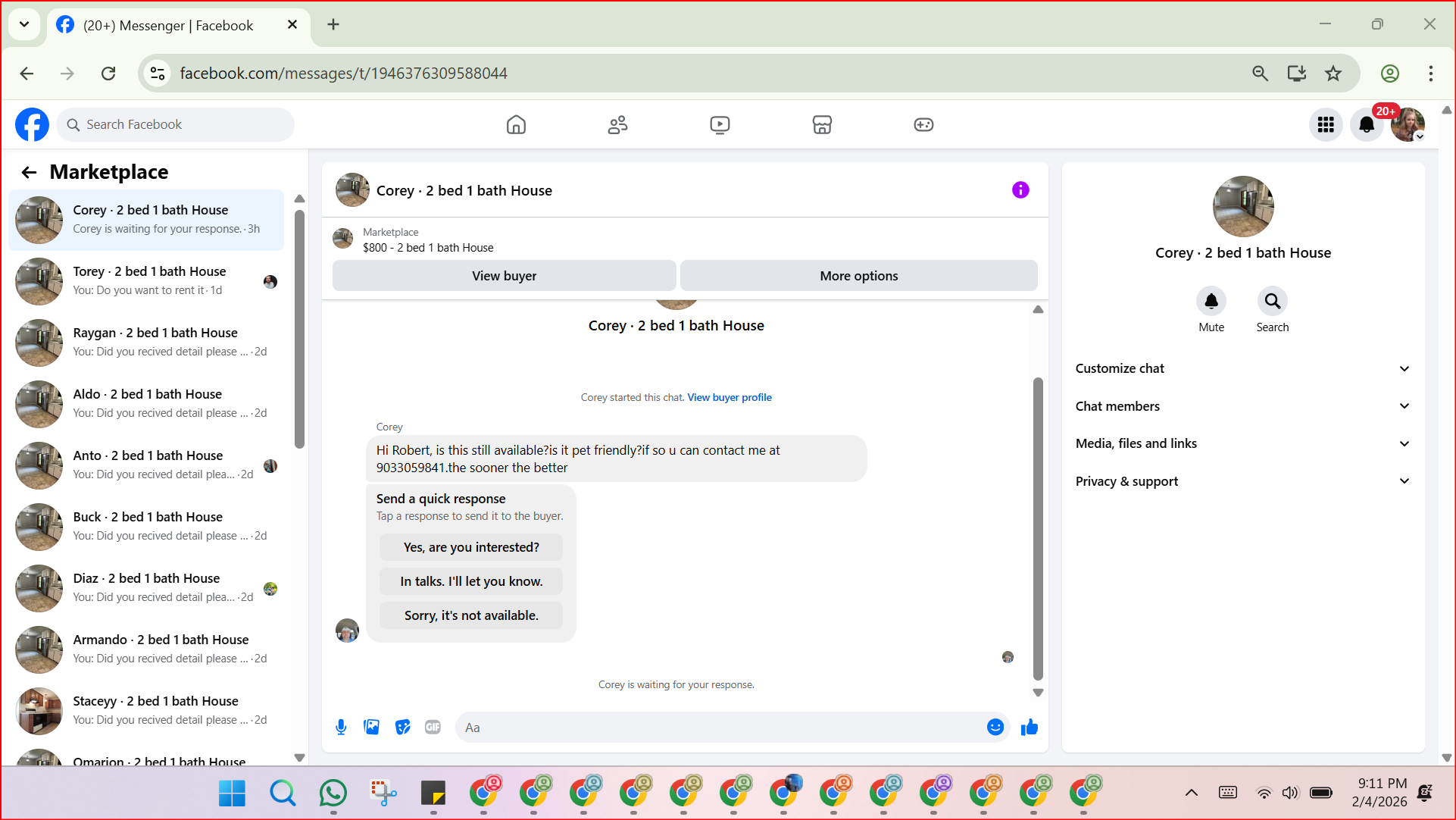Mute this conversation with the bell button
Viewport: 1456px width, 820px height.
point(1211,302)
